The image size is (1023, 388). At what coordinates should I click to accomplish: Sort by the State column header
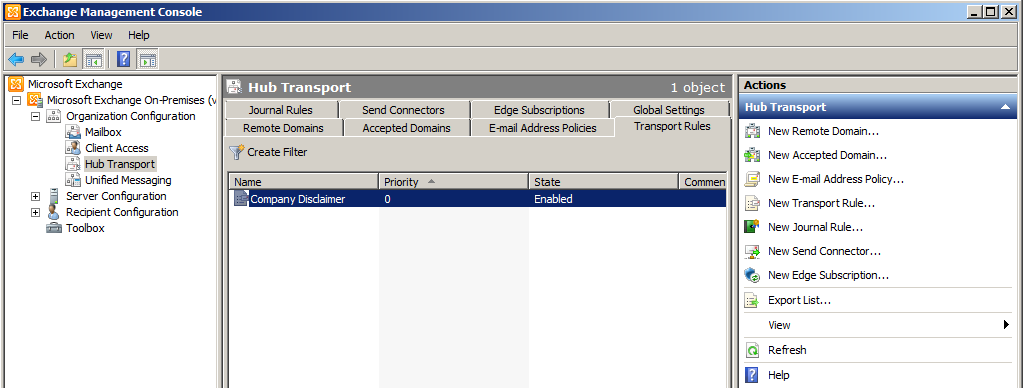click(603, 182)
